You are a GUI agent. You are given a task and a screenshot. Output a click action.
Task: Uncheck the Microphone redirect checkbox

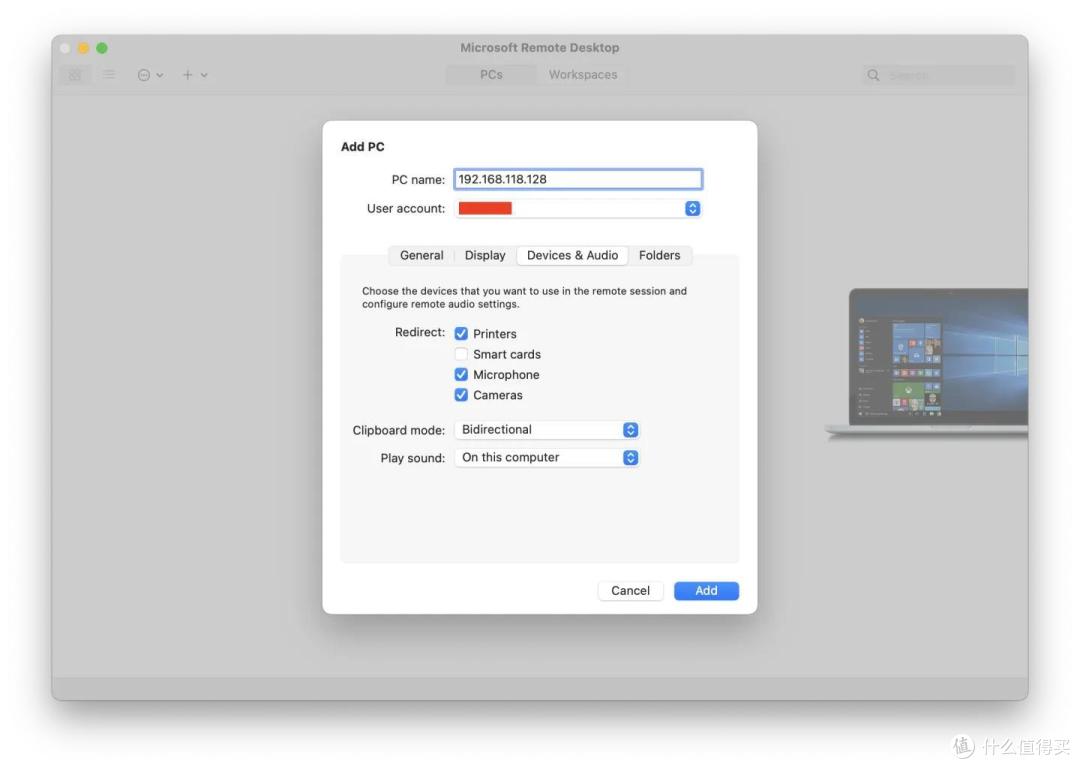point(461,375)
